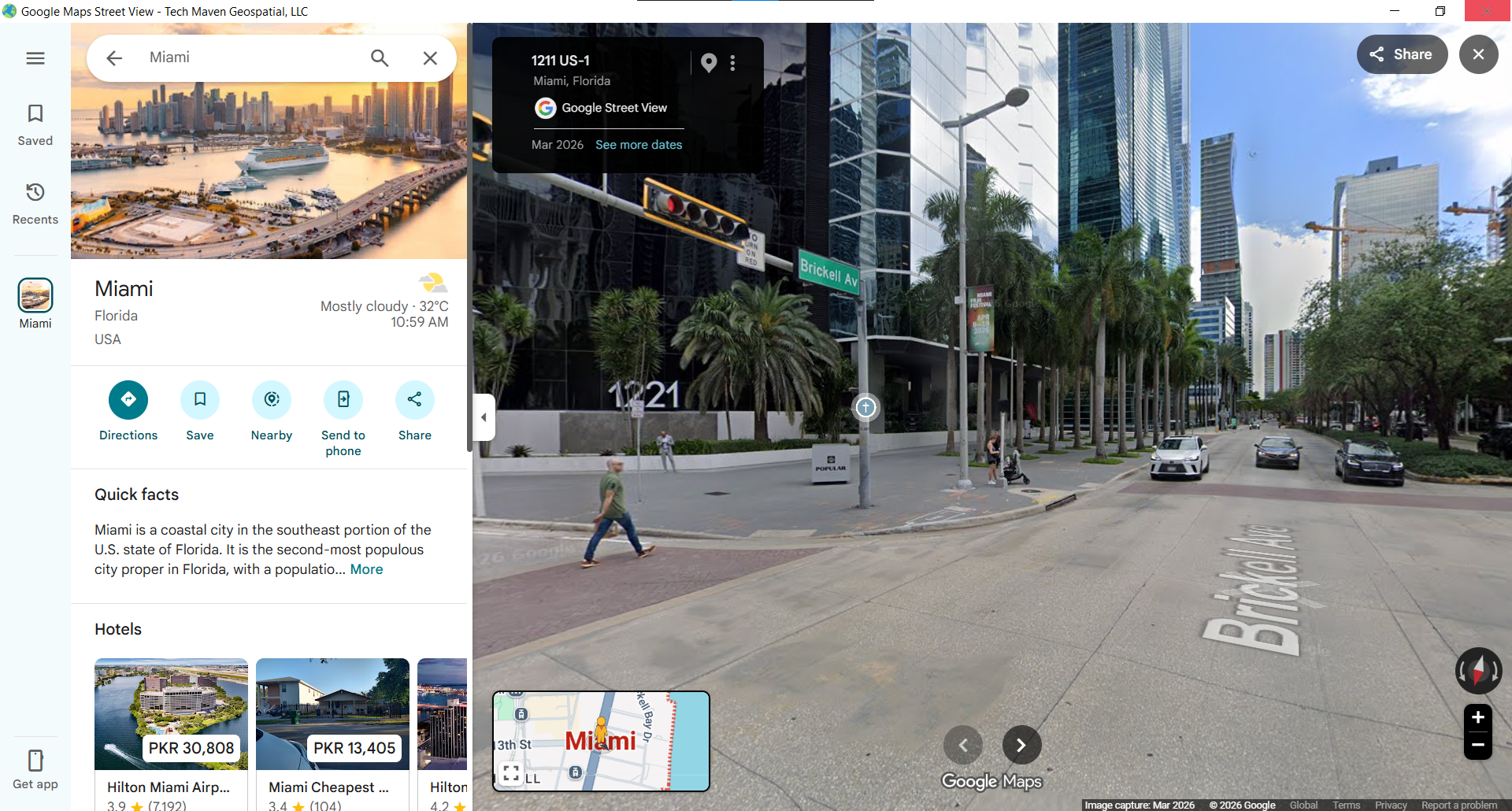Send Miami to phone
Viewport: 1512px width, 811px height.
(x=343, y=419)
